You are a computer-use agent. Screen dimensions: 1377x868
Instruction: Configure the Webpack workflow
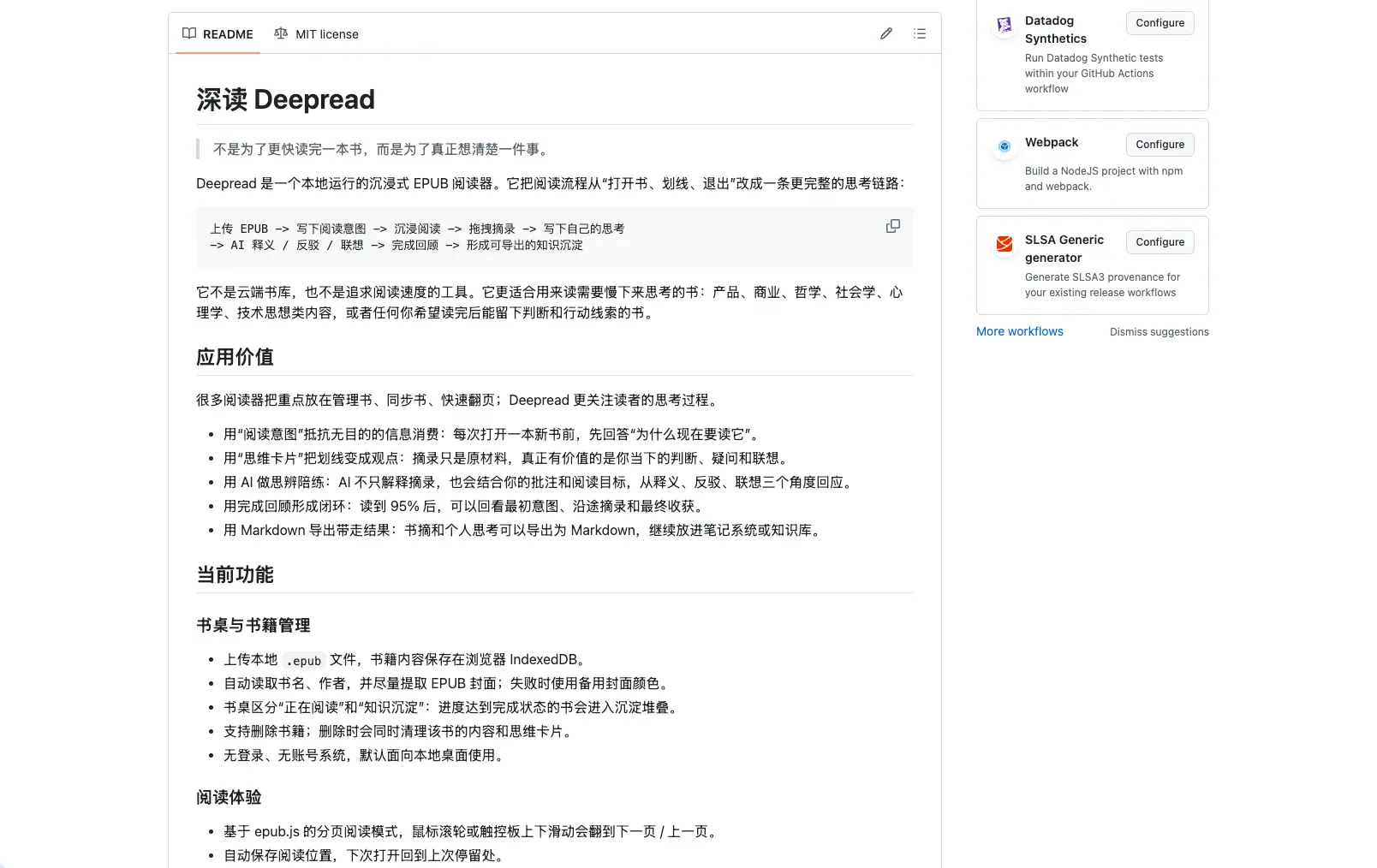pos(1159,145)
